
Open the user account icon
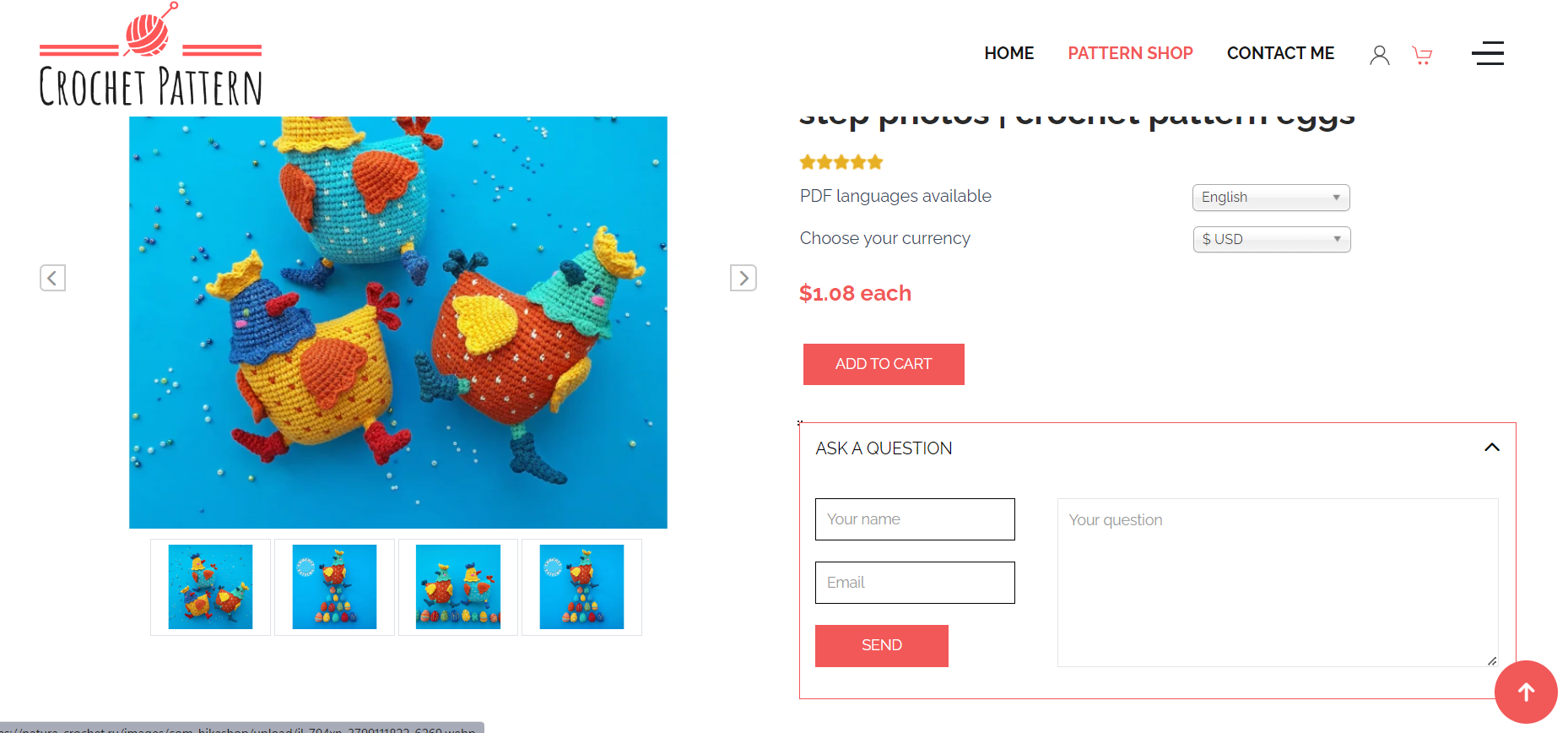(1380, 55)
